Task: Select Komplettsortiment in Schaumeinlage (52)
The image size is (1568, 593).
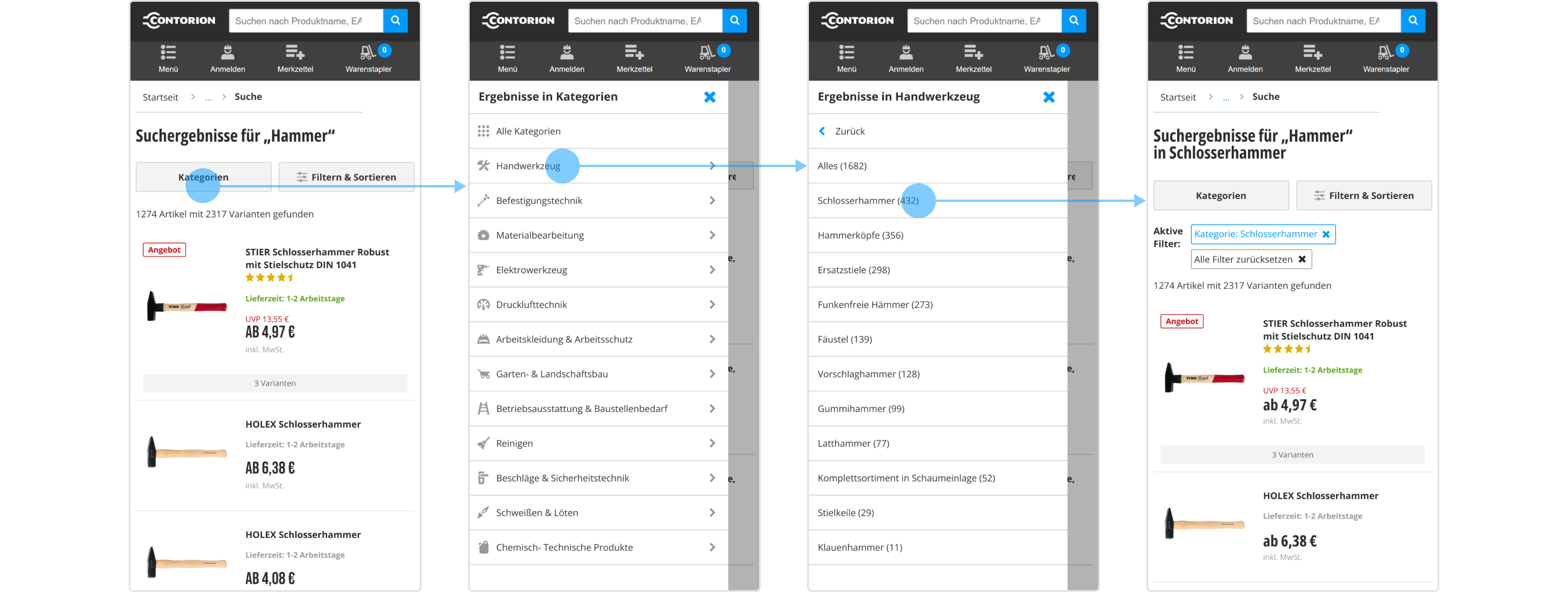Action: click(938, 478)
